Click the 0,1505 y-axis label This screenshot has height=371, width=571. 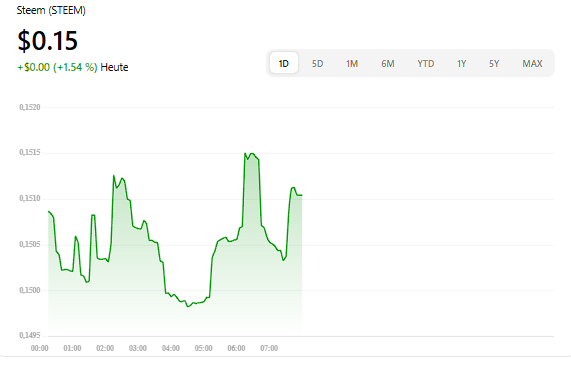point(30,244)
